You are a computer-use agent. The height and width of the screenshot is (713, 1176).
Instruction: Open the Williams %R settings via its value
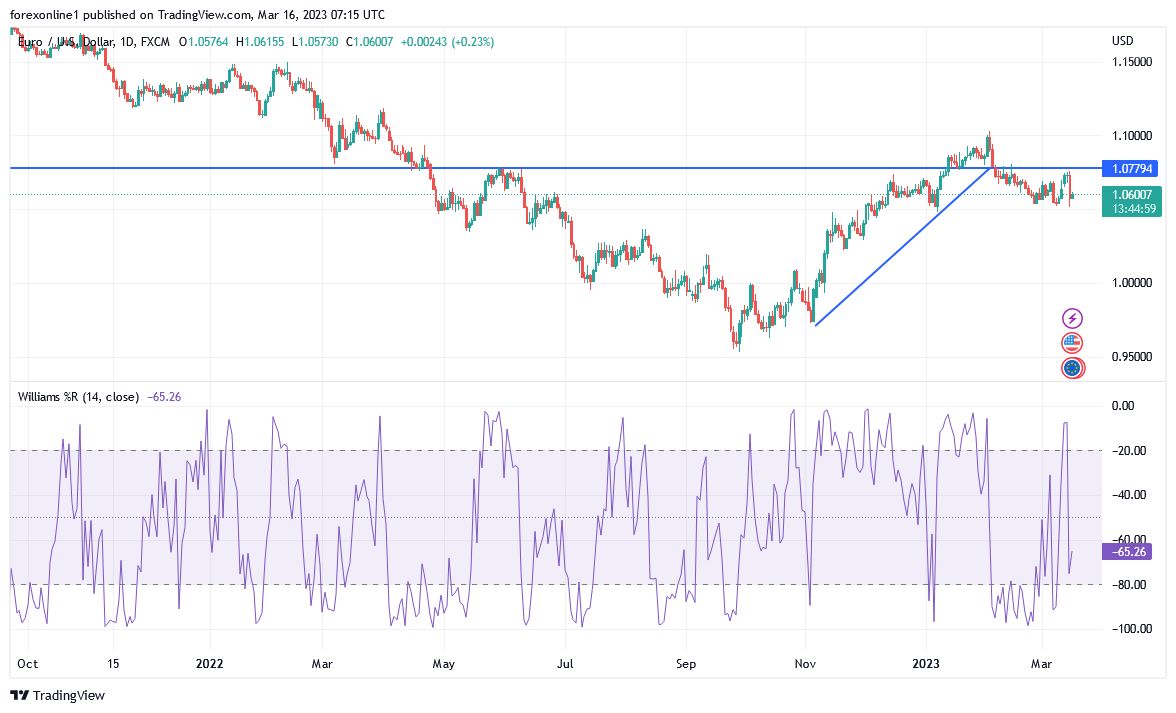(x=163, y=397)
